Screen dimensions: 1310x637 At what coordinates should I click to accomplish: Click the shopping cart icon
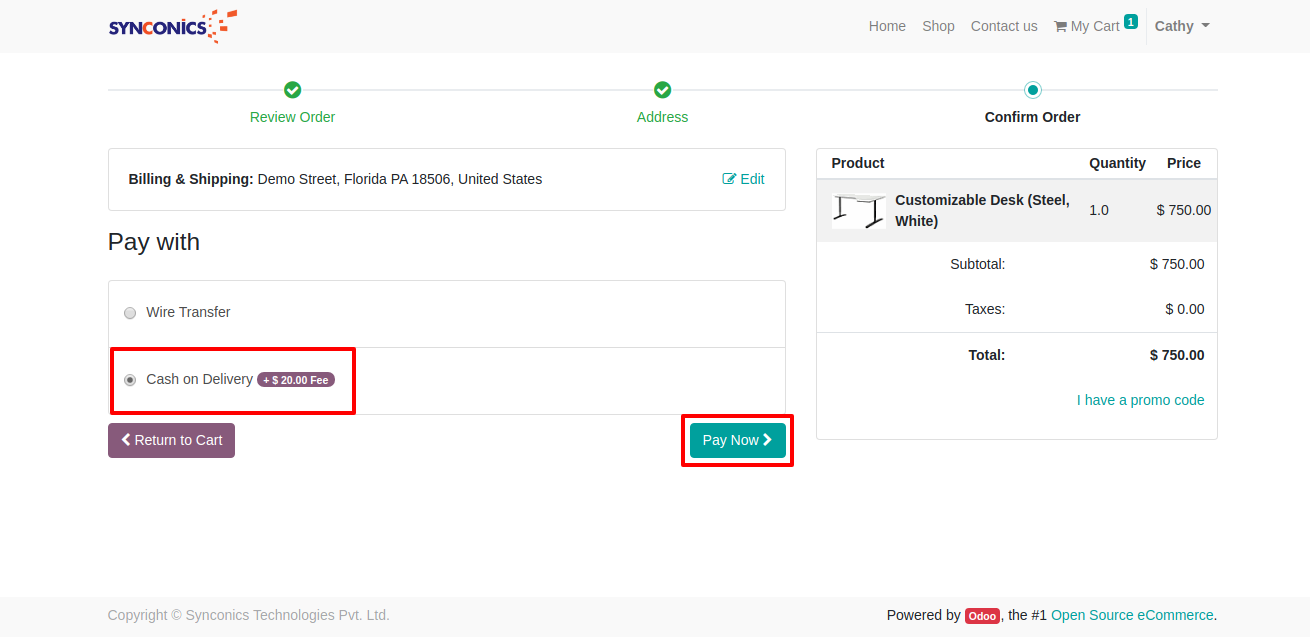click(1060, 27)
